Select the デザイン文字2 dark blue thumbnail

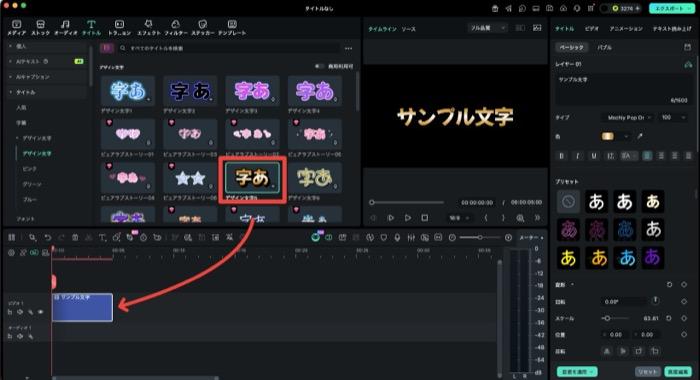[190, 91]
